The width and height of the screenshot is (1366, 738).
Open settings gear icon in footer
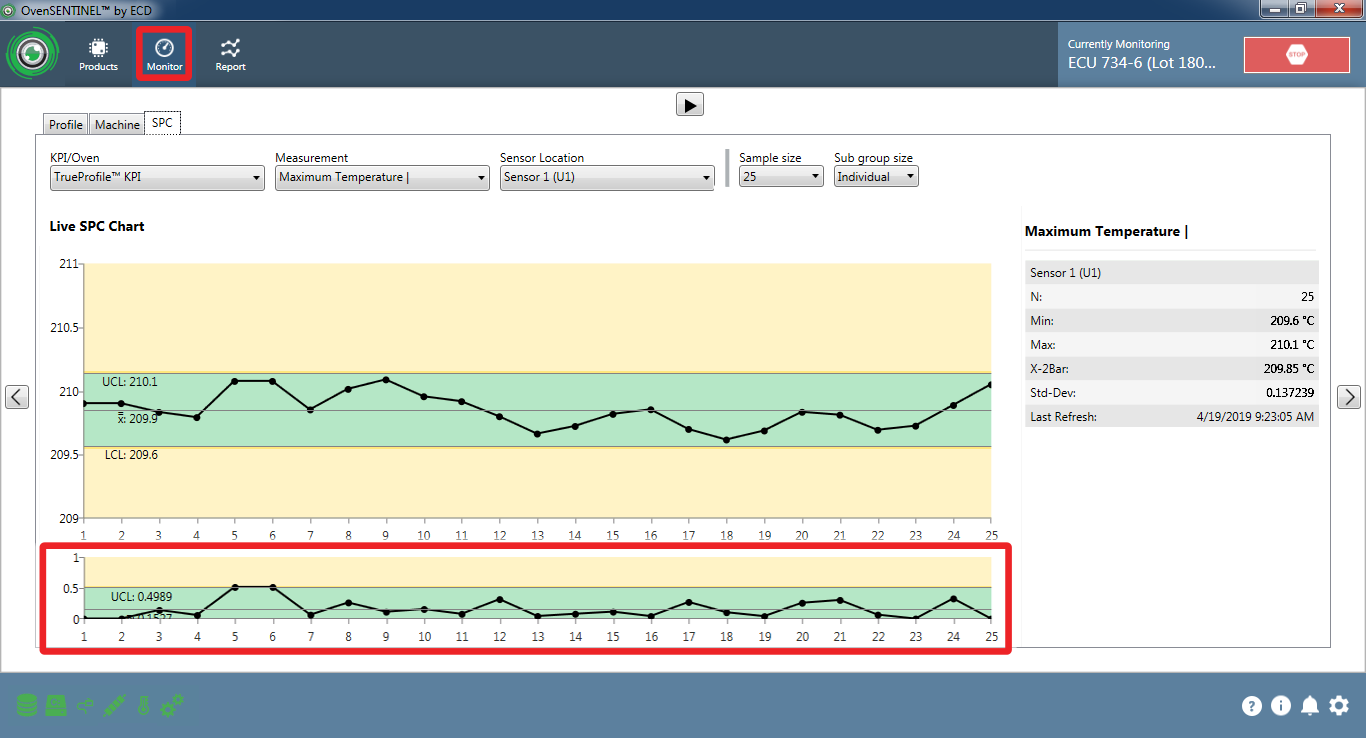pos(1339,706)
